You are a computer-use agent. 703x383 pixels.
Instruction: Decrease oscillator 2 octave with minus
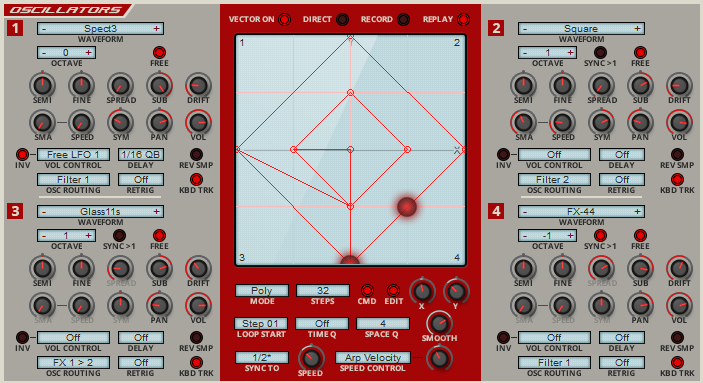tap(525, 53)
